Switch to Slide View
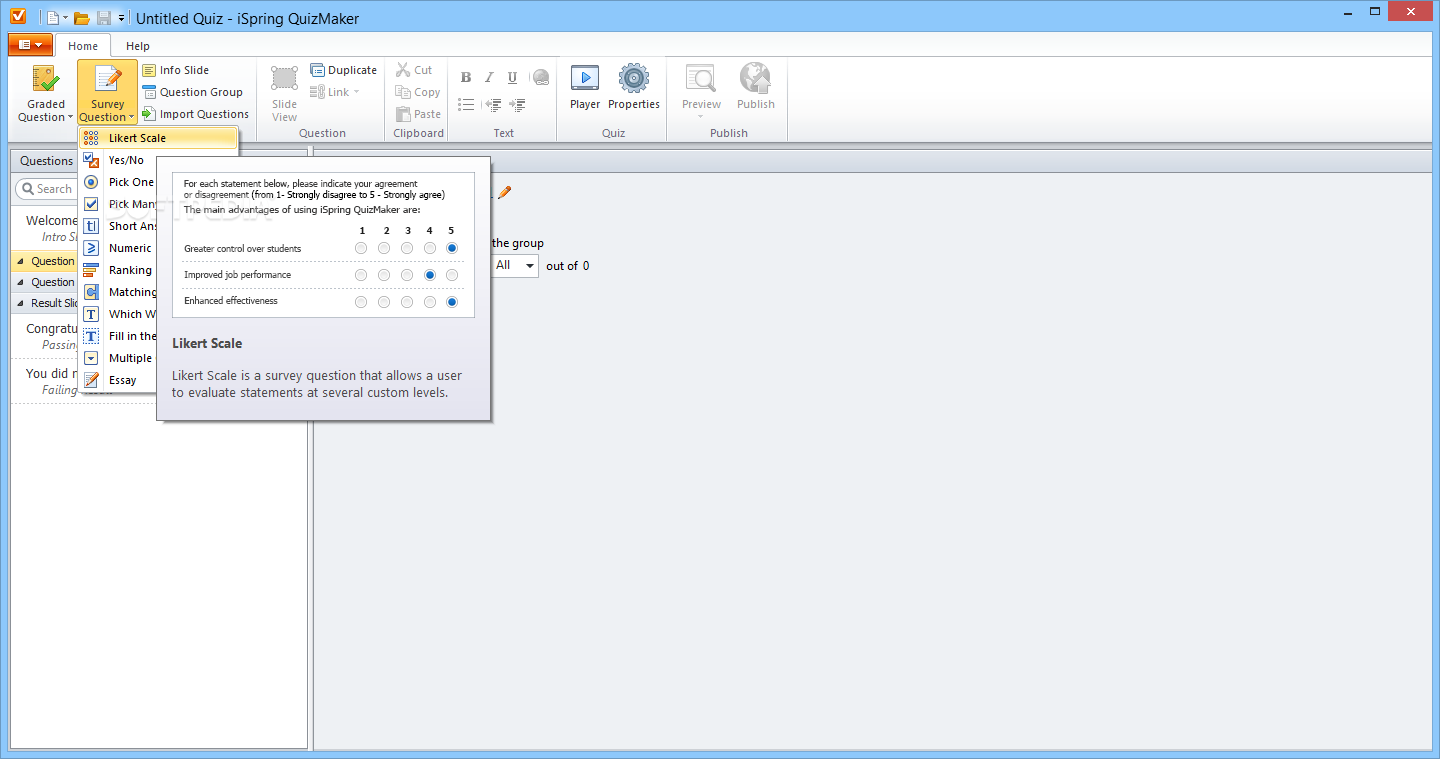 click(284, 93)
